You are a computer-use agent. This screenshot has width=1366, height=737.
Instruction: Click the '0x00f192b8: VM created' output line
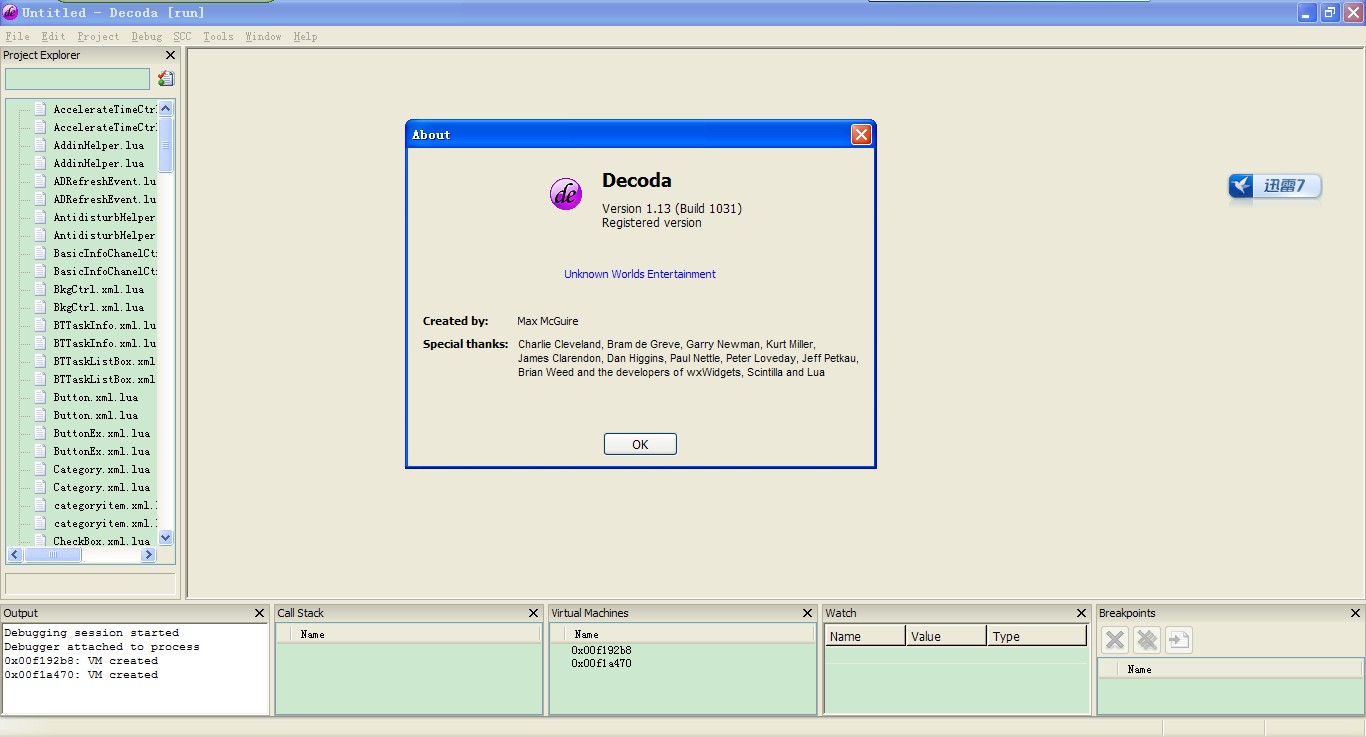[x=81, y=661]
